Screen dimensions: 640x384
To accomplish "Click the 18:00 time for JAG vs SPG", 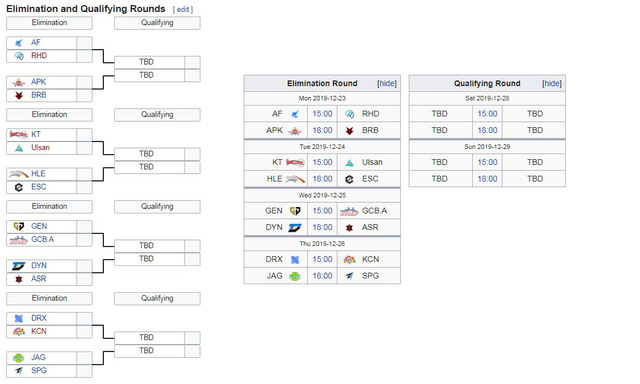I will [322, 276].
